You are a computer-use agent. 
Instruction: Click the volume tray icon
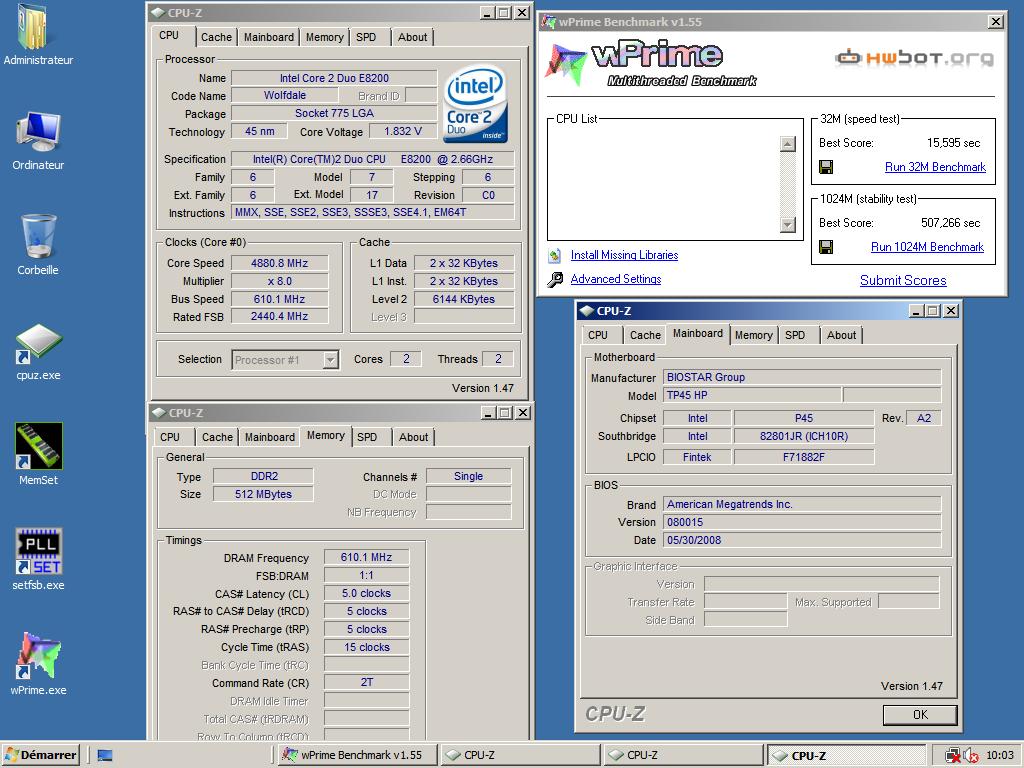[x=970, y=755]
